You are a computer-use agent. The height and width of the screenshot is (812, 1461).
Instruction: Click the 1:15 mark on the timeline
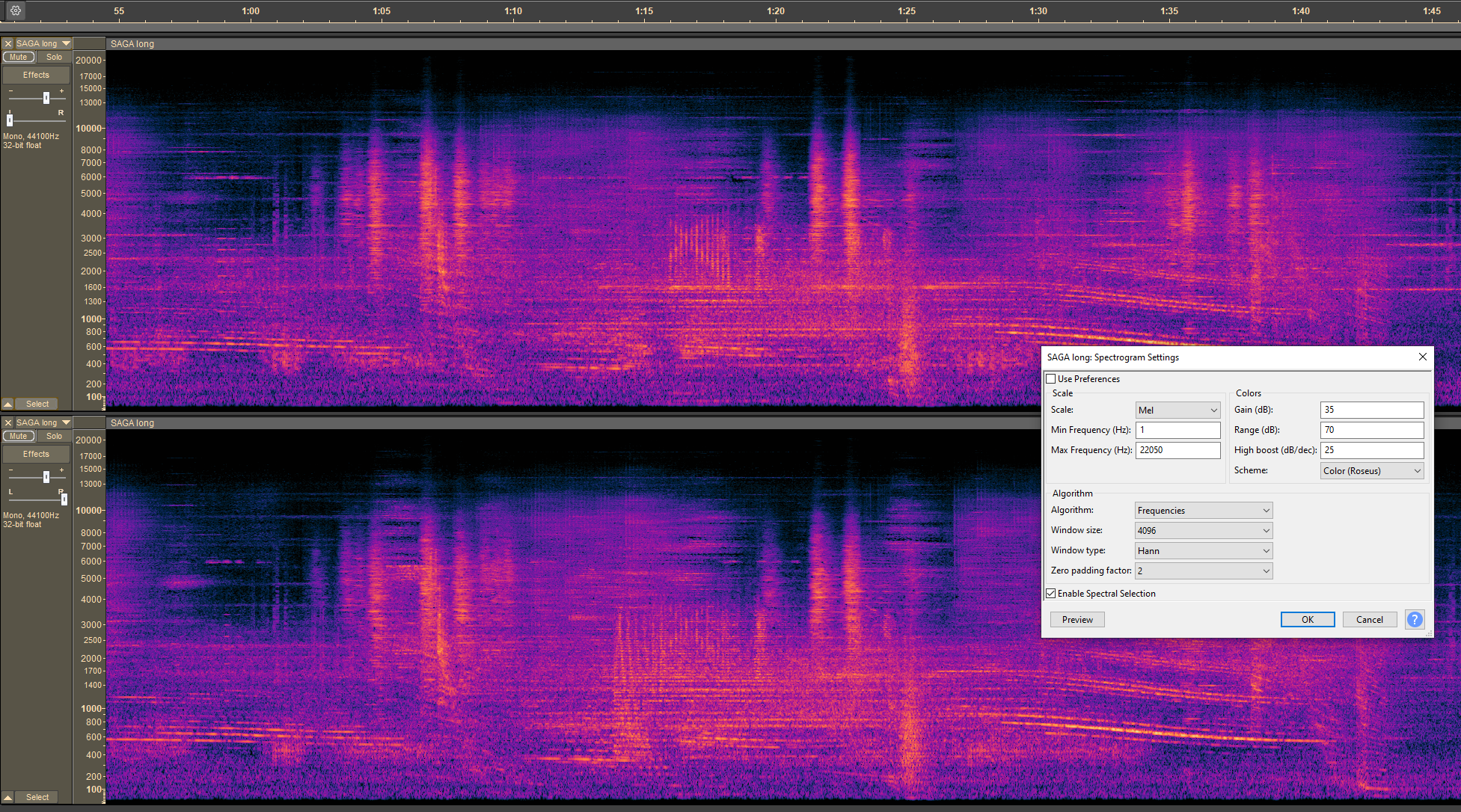[644, 11]
